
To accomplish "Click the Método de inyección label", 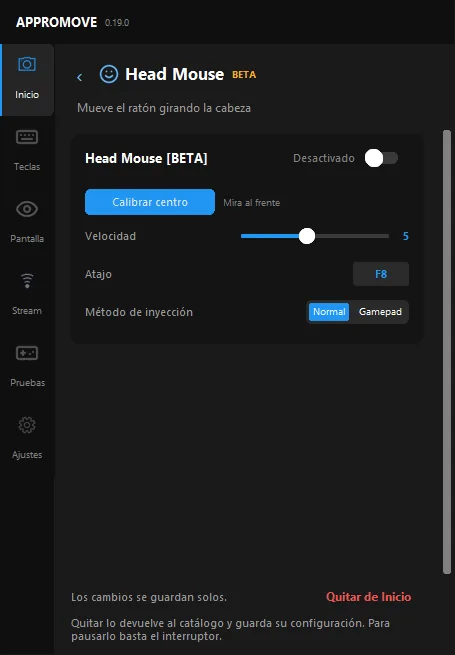I will point(139,312).
